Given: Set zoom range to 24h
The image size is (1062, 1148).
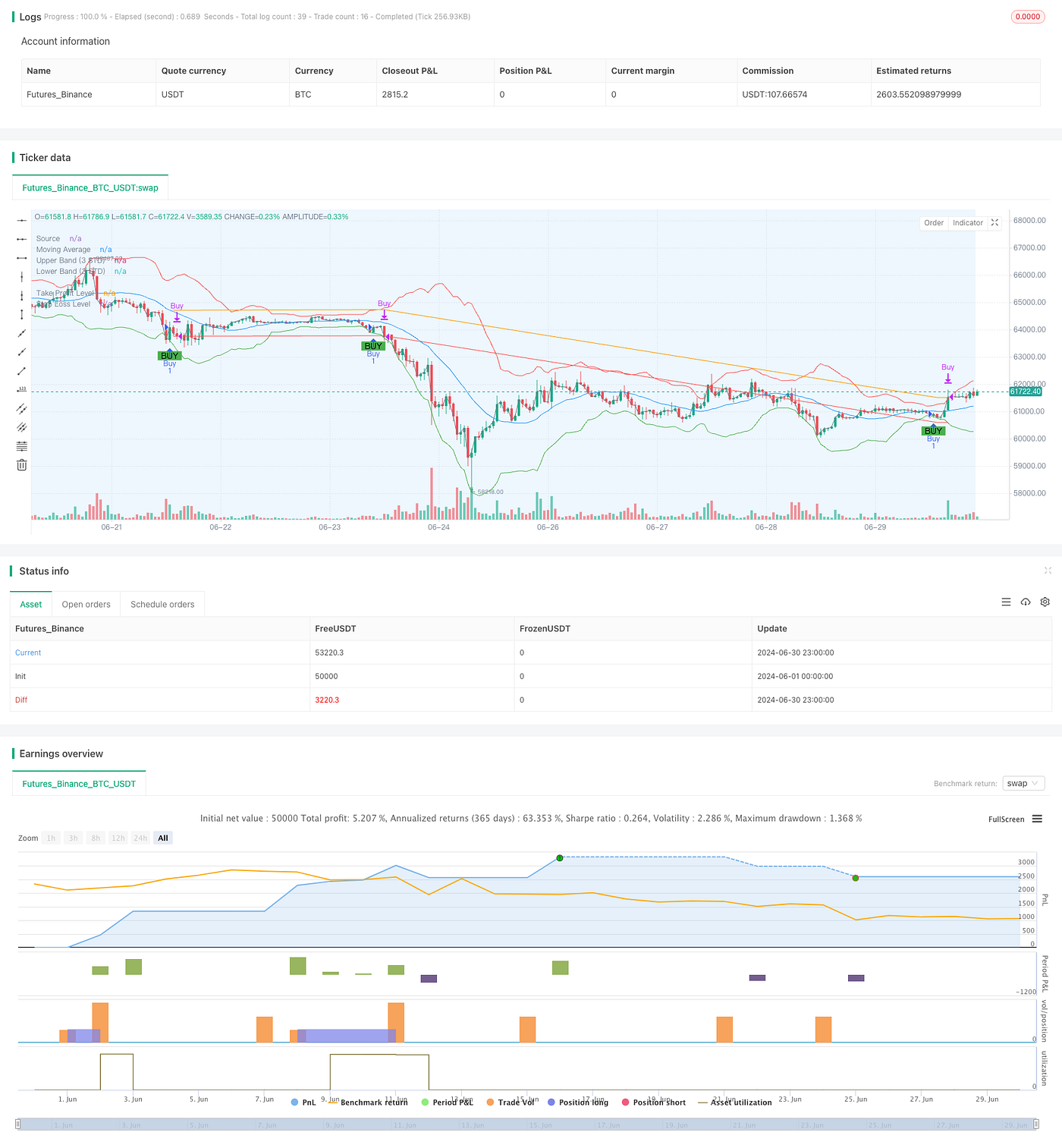Looking at the screenshot, I should pos(140,838).
